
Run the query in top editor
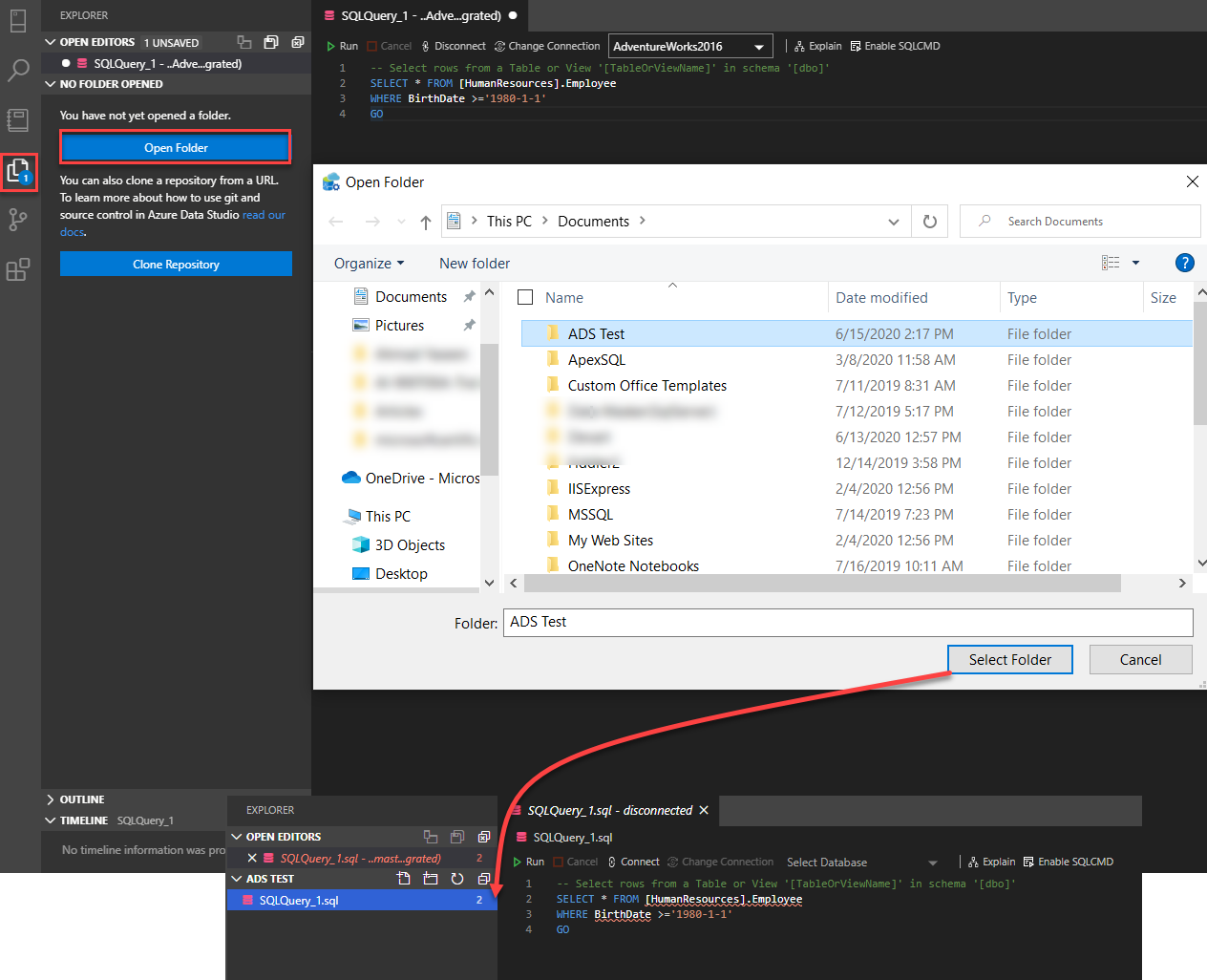tap(342, 46)
